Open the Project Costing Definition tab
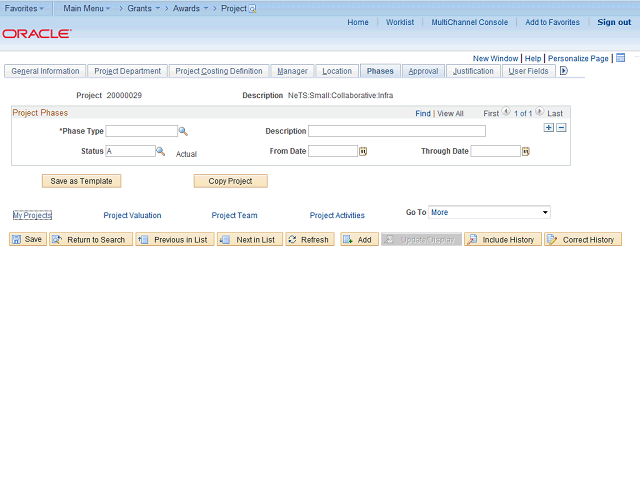 (219, 71)
